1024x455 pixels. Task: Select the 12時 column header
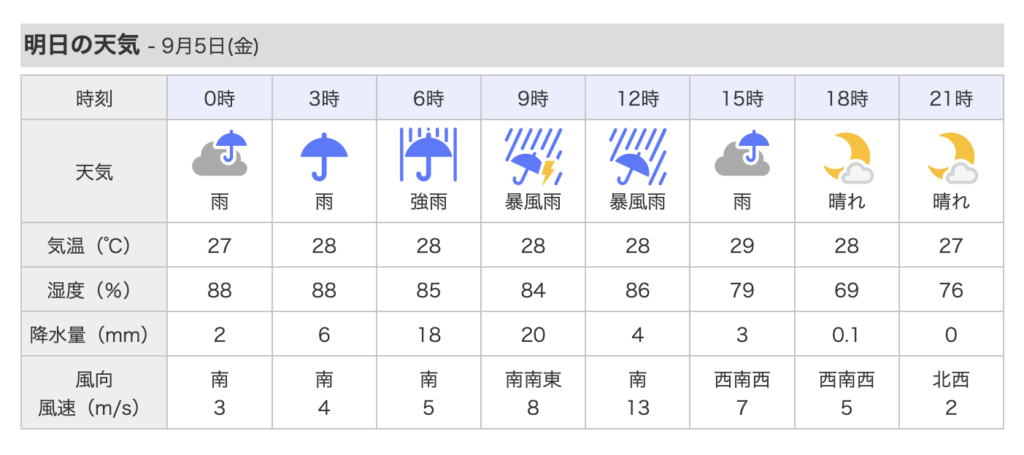(637, 98)
